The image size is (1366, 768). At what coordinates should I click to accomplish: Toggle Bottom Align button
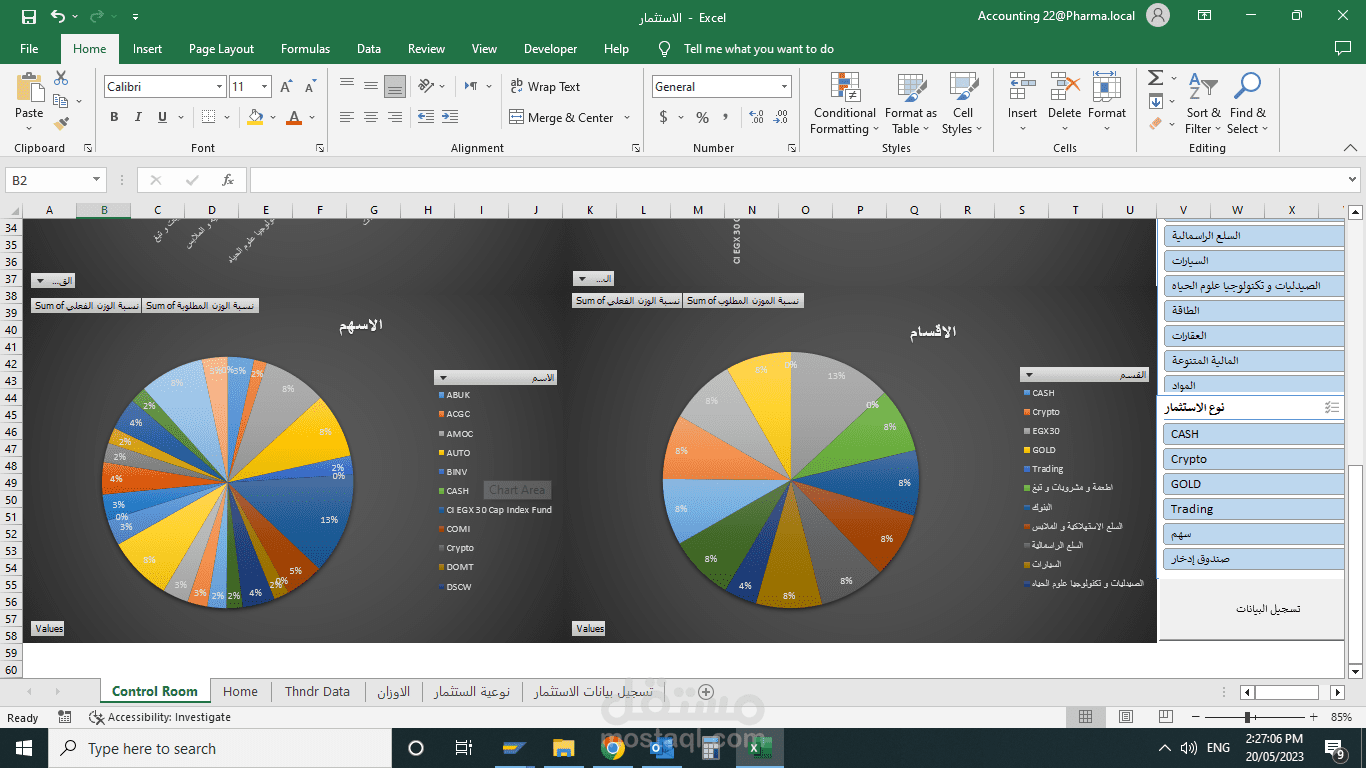(395, 86)
